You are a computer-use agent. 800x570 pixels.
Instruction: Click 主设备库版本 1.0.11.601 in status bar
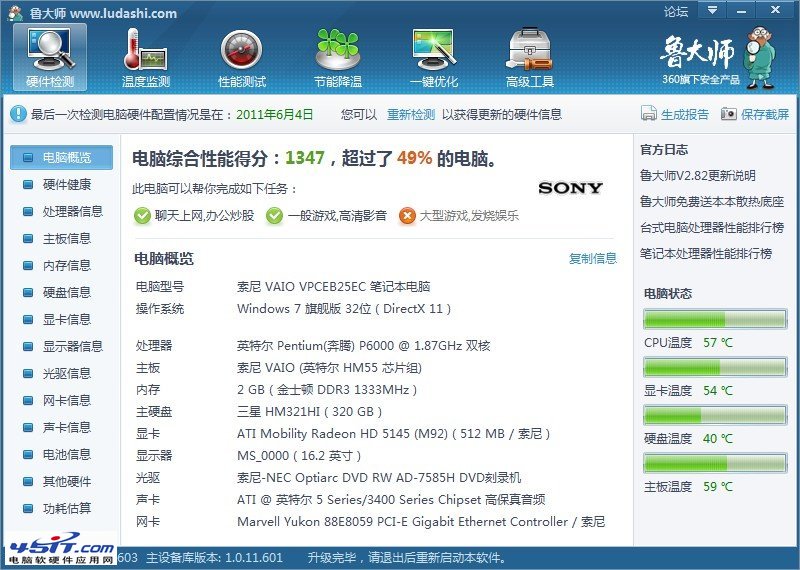click(214, 558)
